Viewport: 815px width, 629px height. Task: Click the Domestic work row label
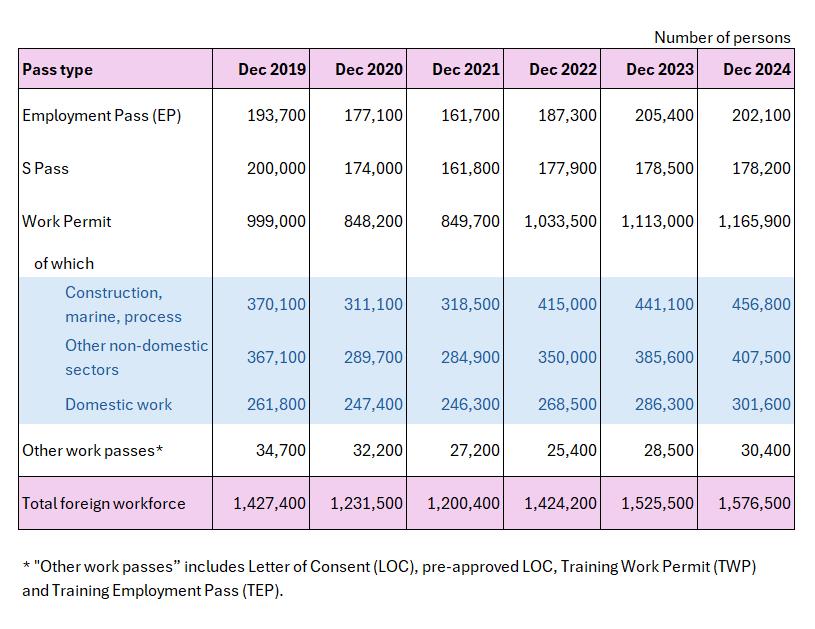pos(118,404)
